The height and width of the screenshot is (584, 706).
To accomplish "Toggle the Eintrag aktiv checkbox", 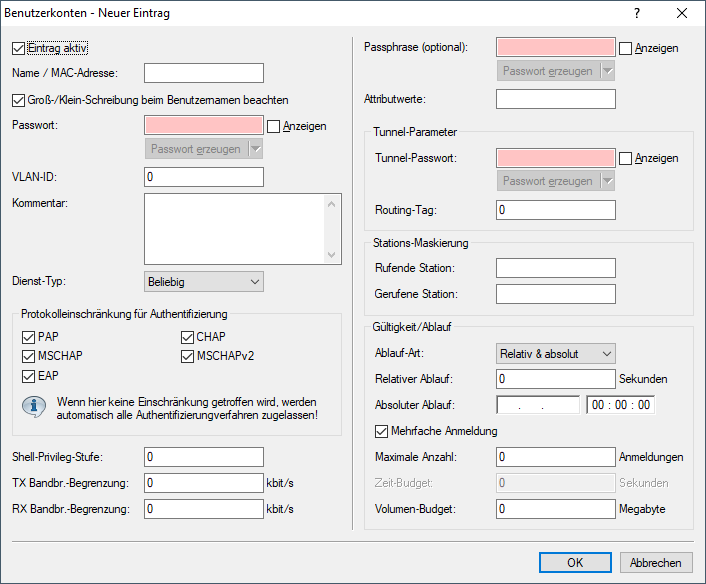I will click(x=18, y=47).
